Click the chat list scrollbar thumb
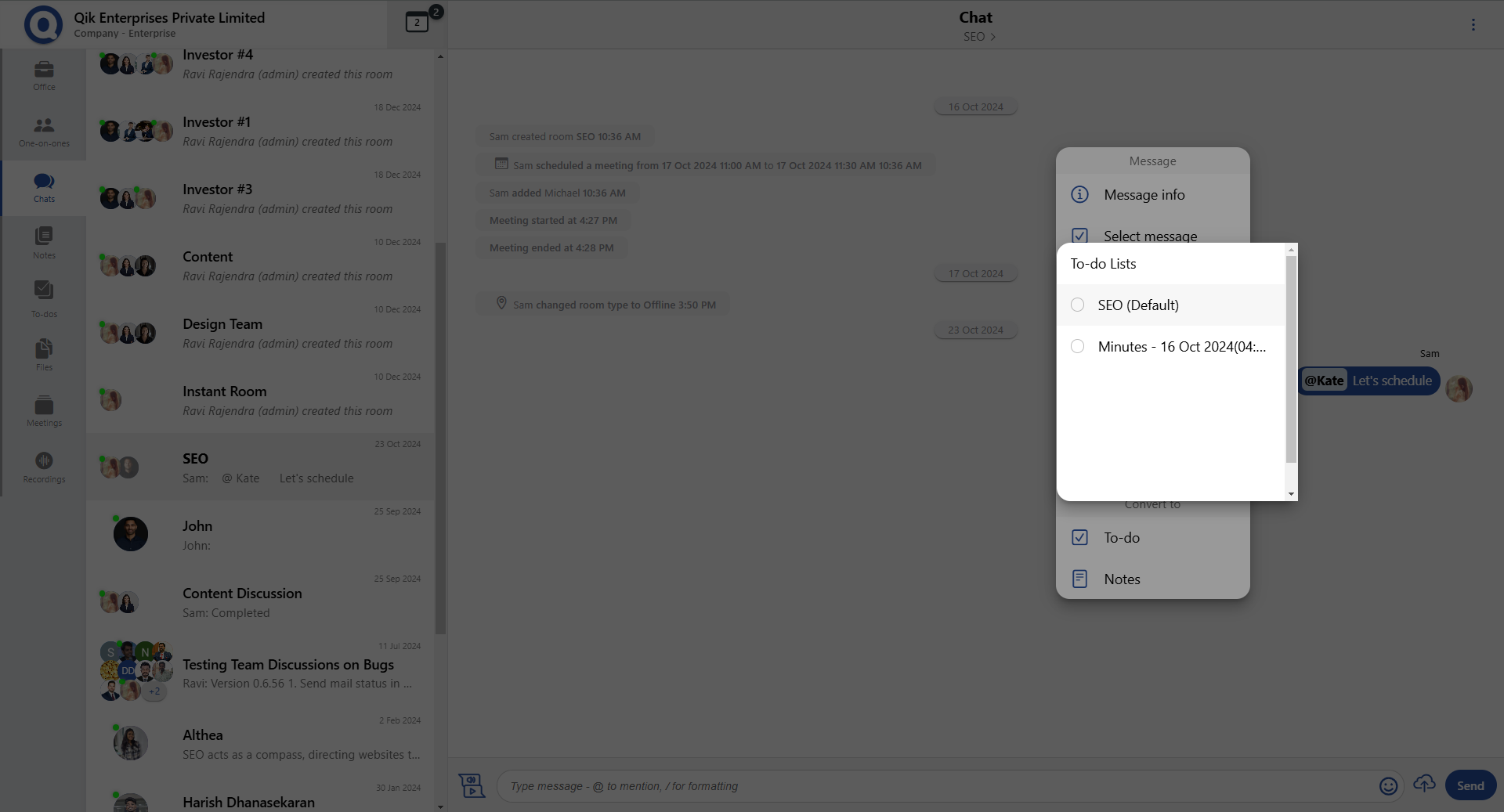1504x812 pixels. click(x=440, y=438)
